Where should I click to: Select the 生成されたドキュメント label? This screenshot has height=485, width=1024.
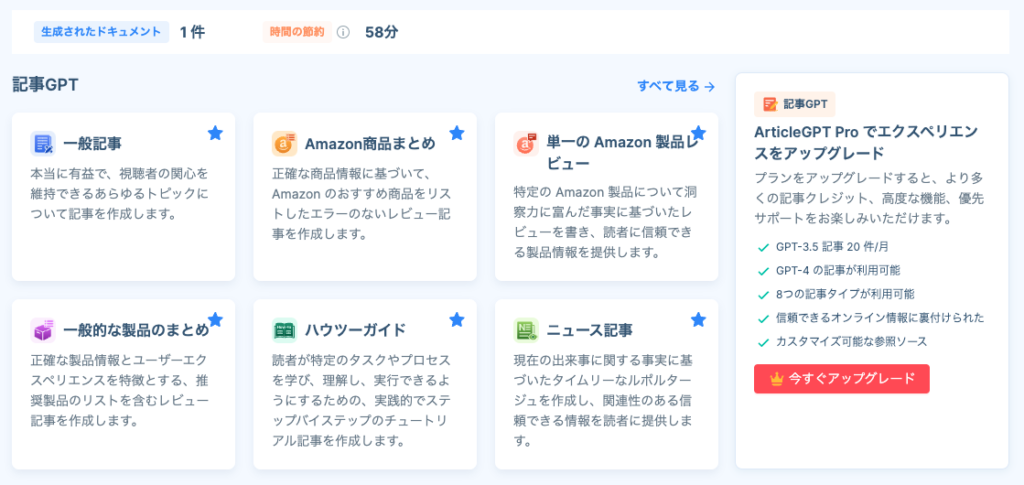[x=101, y=32]
